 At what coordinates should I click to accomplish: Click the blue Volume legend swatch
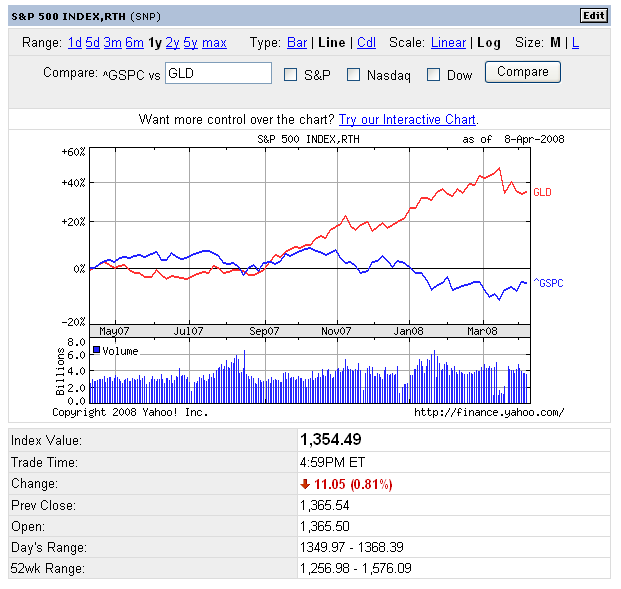pyautogui.click(x=96, y=350)
